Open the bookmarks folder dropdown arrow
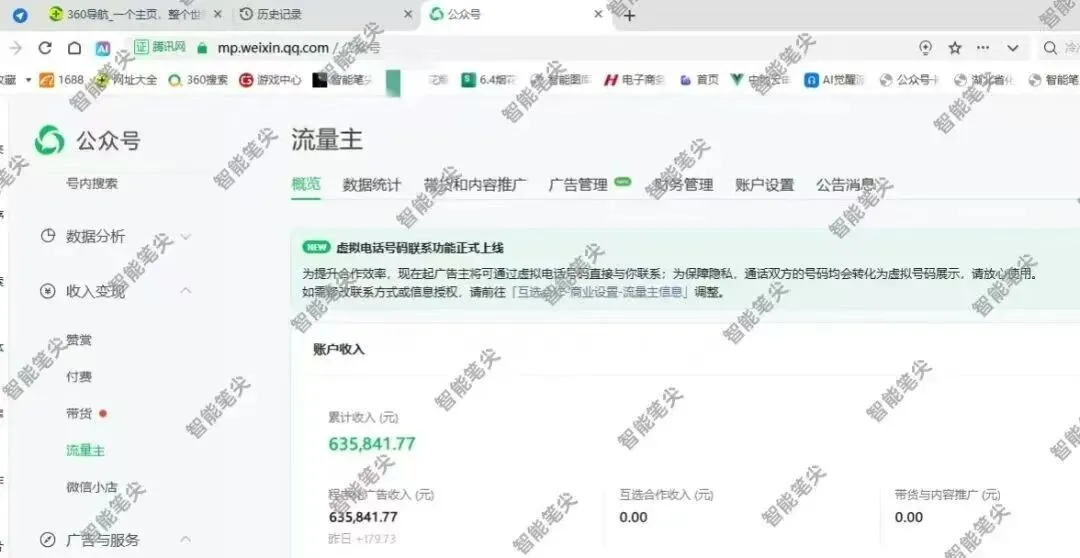This screenshot has width=1080, height=558. coord(28,80)
